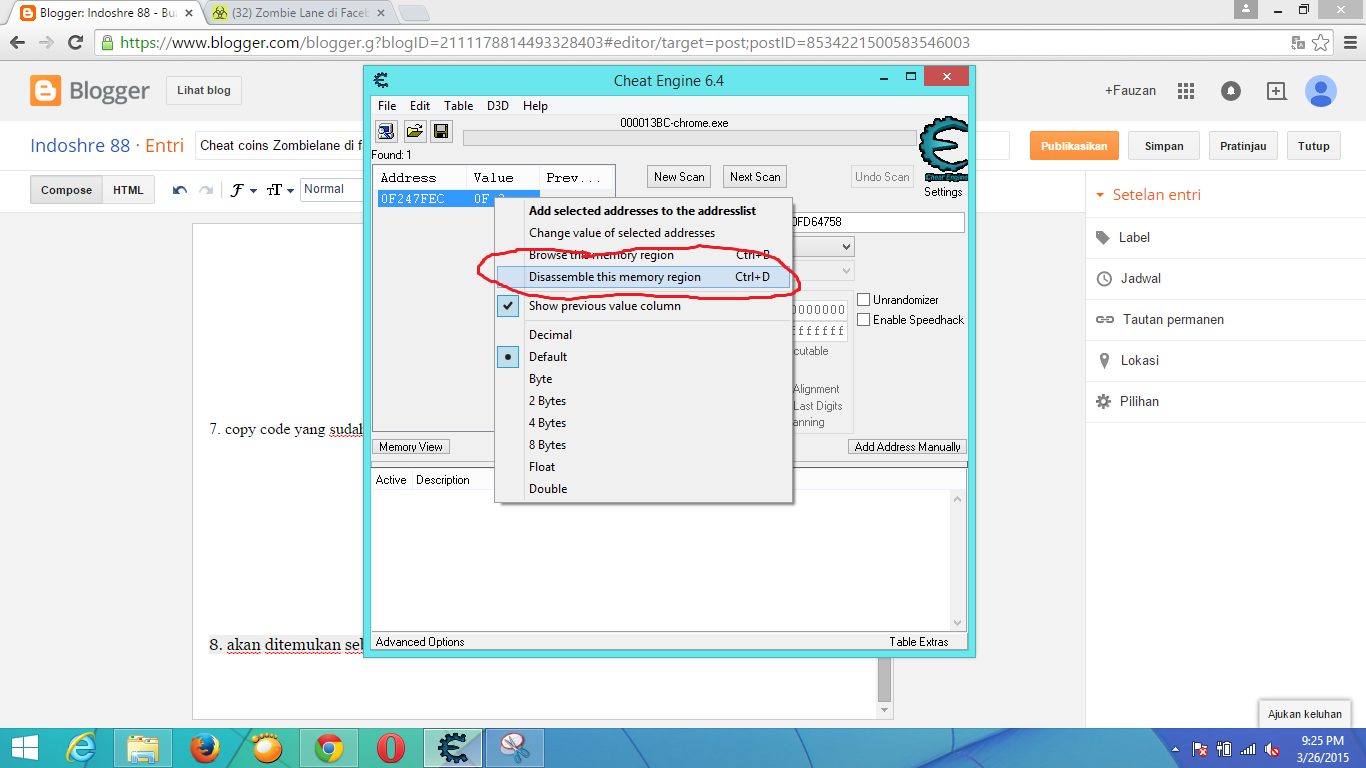Viewport: 1366px width, 768px height.
Task: Click the Publikasikan button
Action: 1074,146
